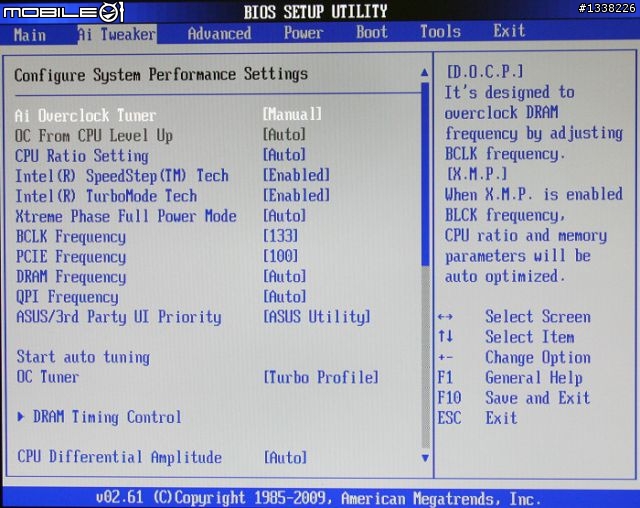This screenshot has width=640, height=508.
Task: Select the DRAM Frequency label
Action: pyautogui.click(x=71, y=277)
